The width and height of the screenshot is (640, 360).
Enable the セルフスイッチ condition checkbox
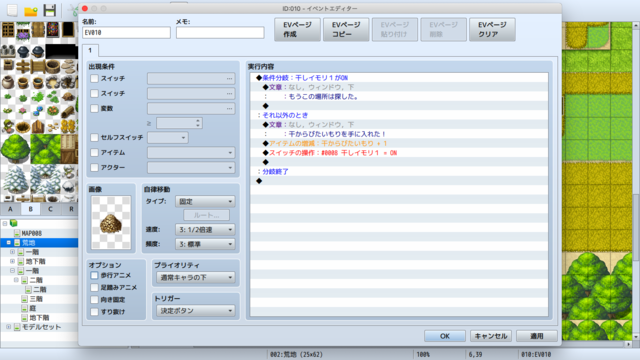point(94,138)
